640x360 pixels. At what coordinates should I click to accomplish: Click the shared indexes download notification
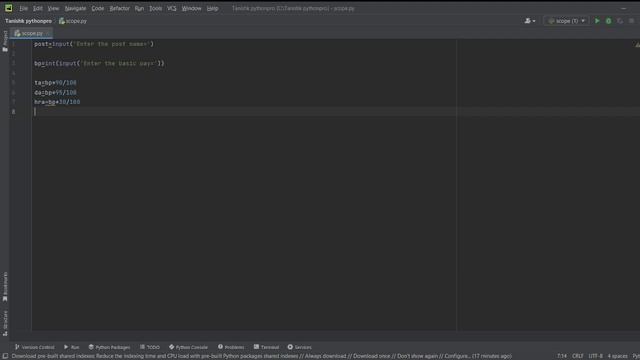(x=261, y=356)
